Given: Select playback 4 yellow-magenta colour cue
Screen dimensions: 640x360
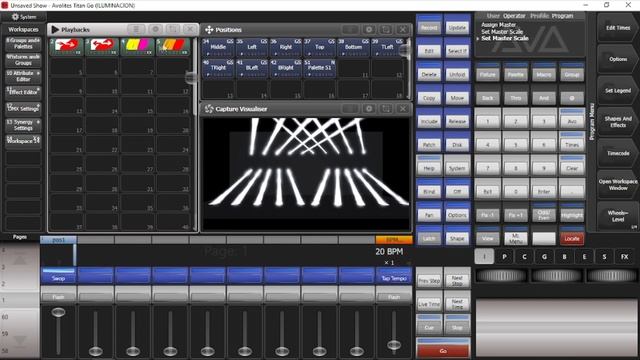Looking at the screenshot, I should tap(137, 47).
